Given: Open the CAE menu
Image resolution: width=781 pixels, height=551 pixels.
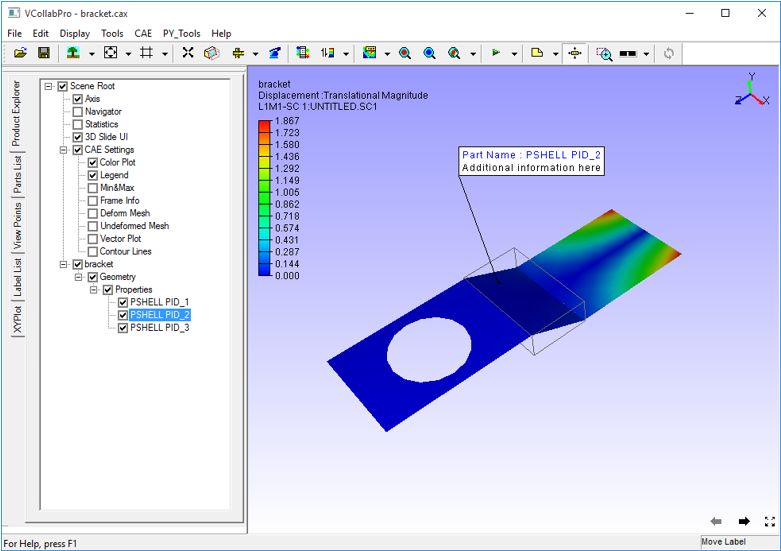Looking at the screenshot, I should [143, 33].
